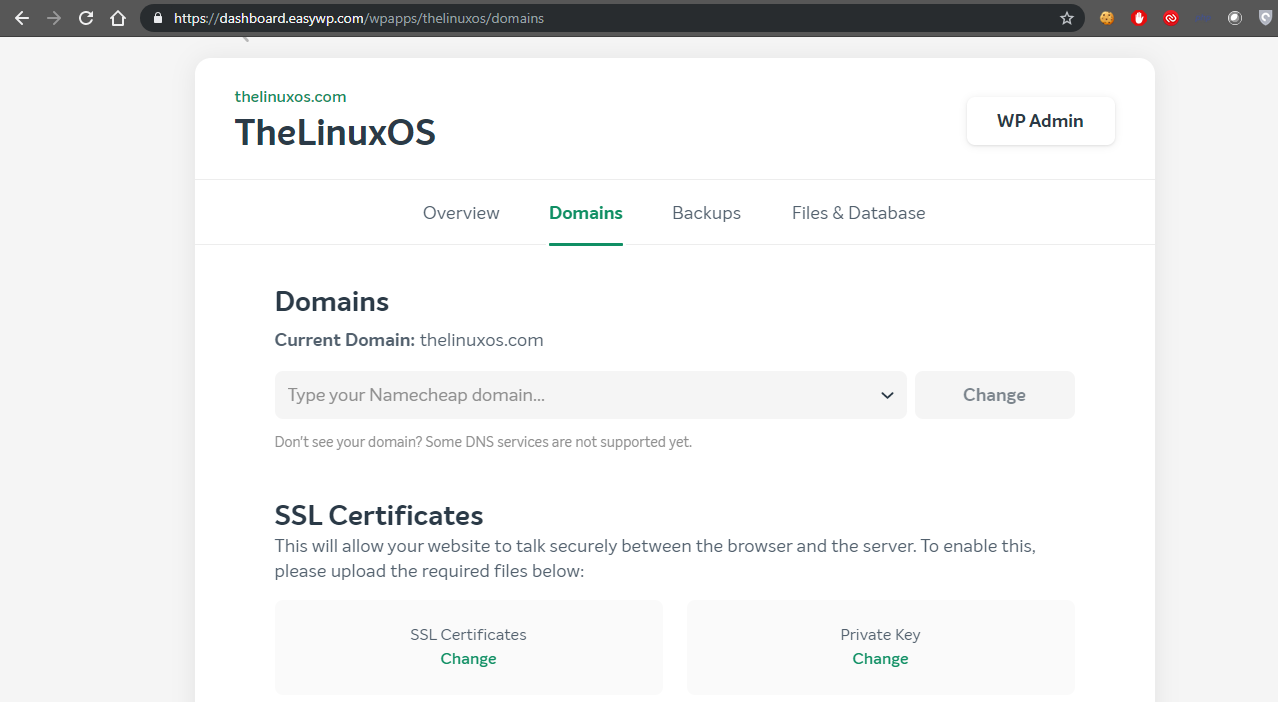
Task: Change the SSL Certificates file
Action: pyautogui.click(x=468, y=658)
